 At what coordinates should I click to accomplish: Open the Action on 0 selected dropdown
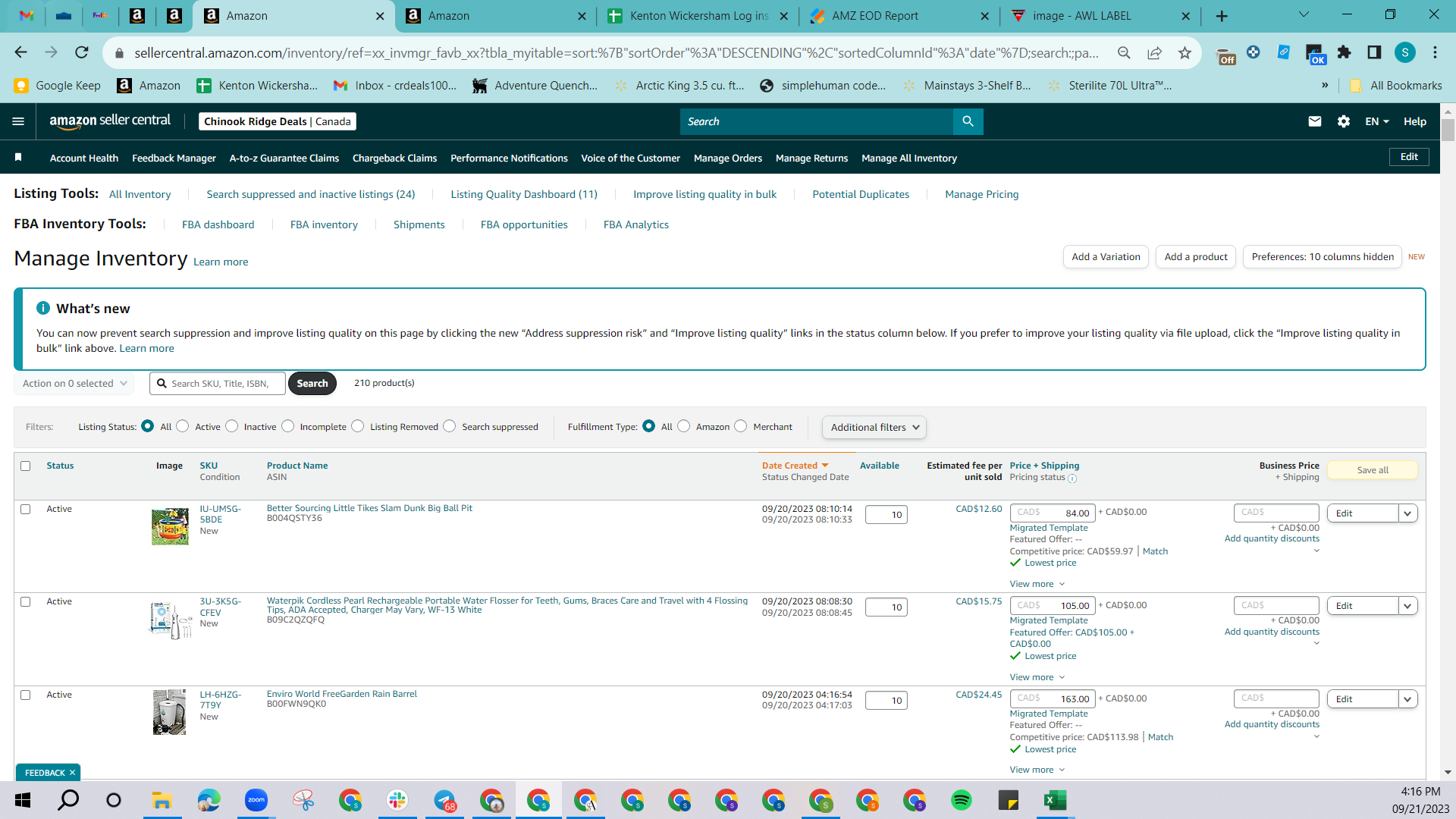74,384
